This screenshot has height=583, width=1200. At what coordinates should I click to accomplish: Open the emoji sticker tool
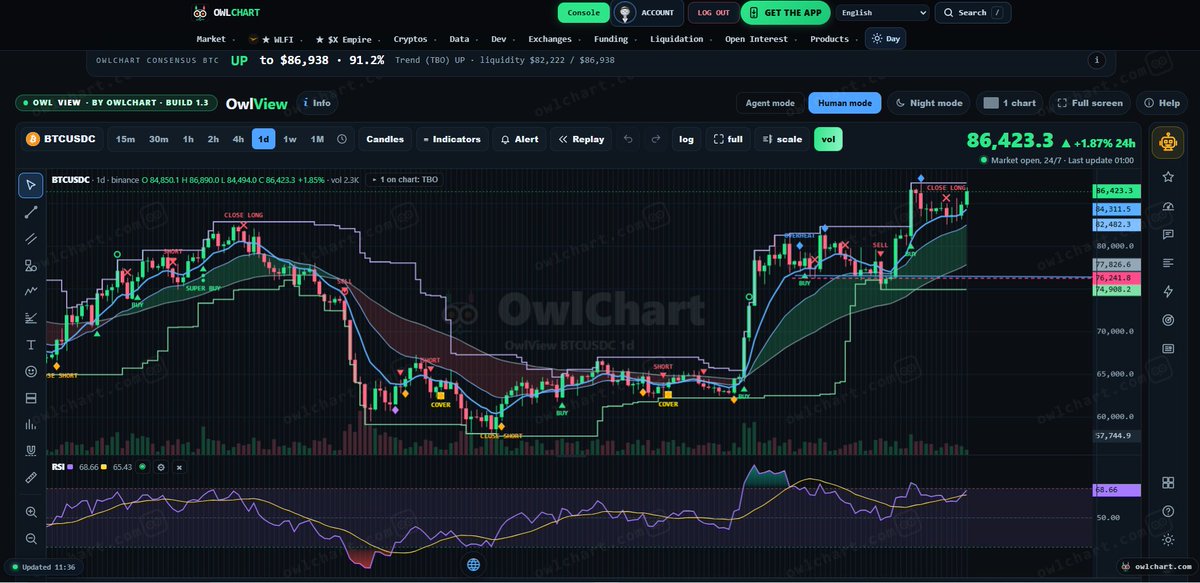(30, 372)
